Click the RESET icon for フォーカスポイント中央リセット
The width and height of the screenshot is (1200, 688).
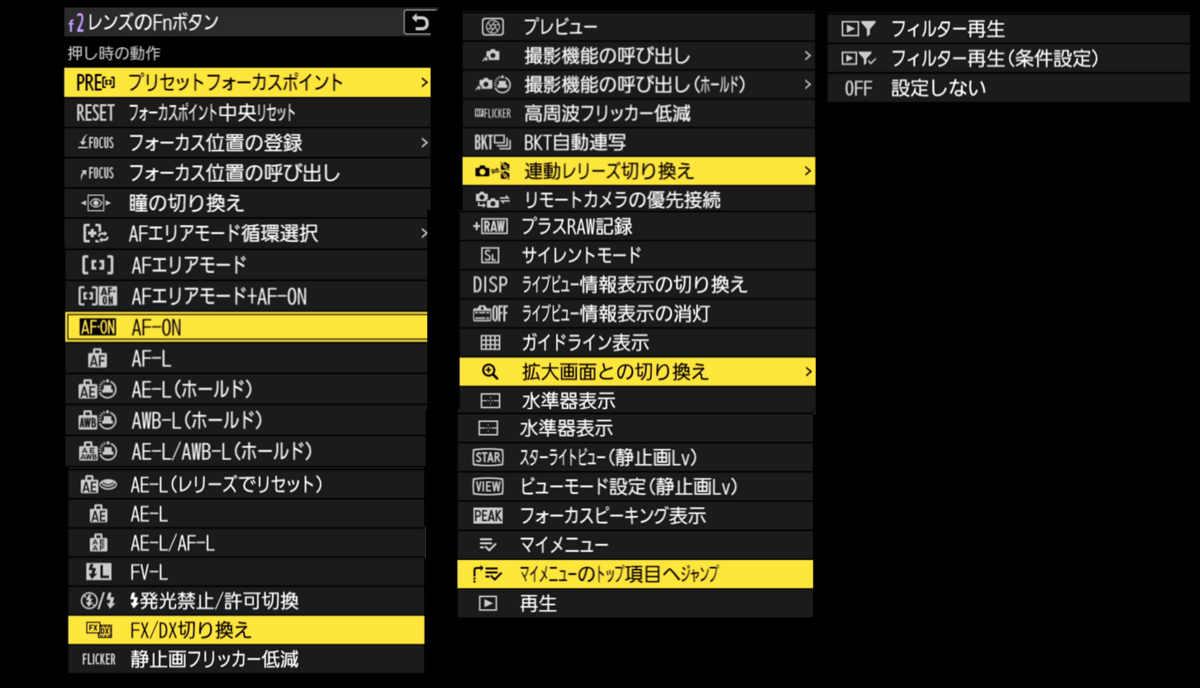(x=95, y=113)
